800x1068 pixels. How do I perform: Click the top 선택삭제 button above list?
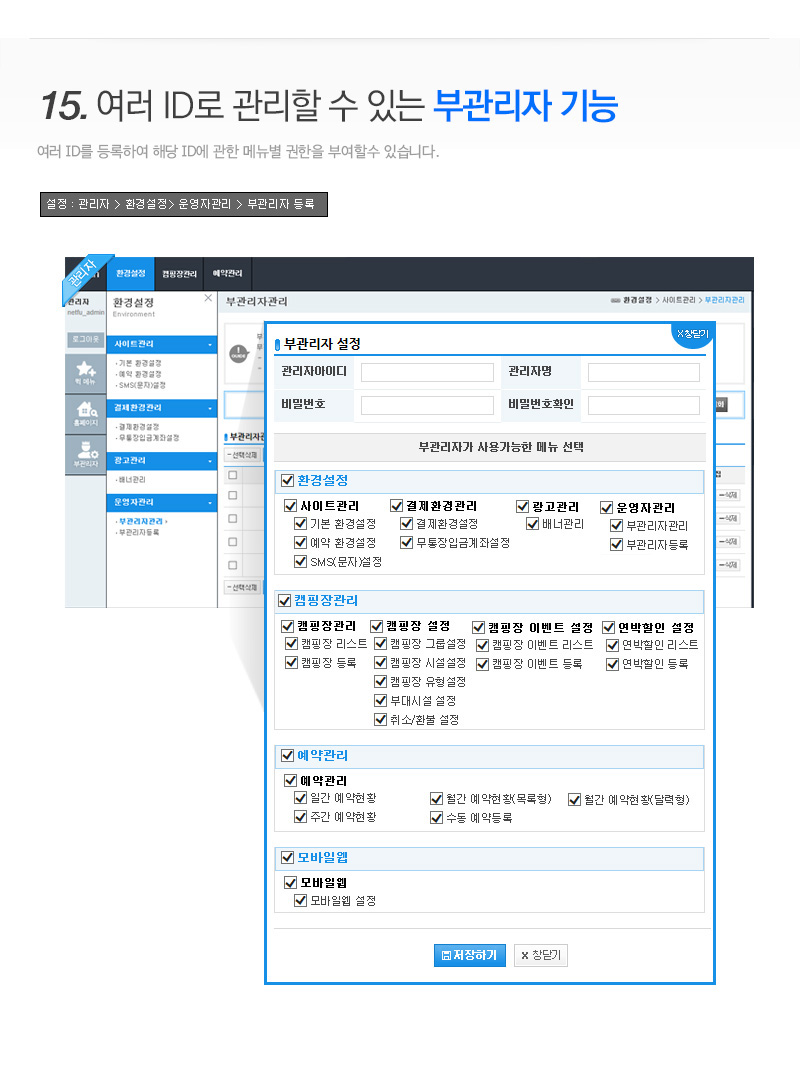tap(243, 455)
